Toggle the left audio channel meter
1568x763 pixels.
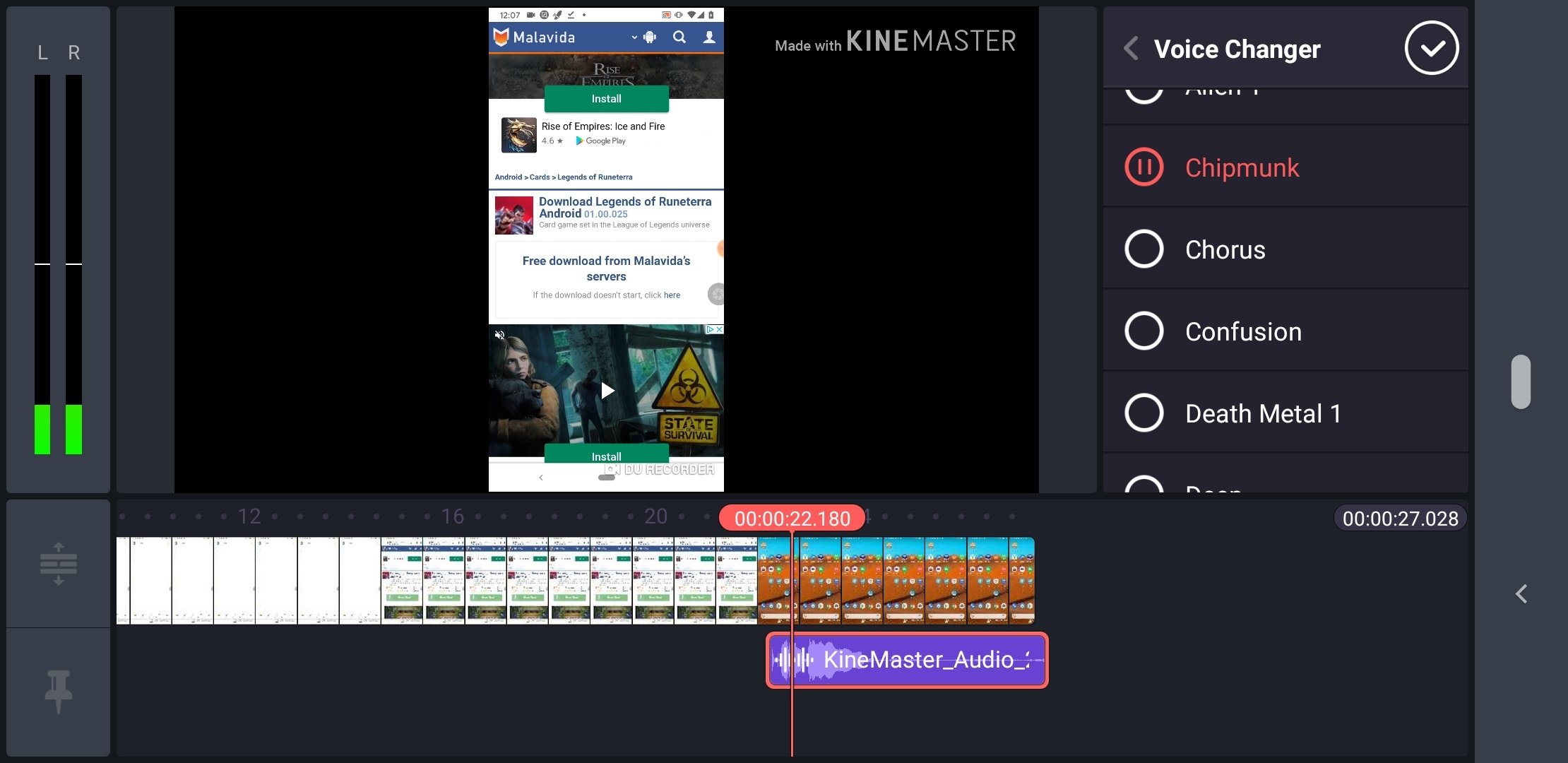[x=43, y=52]
